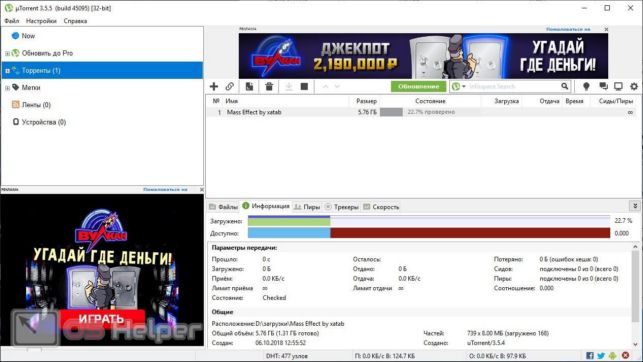The image size is (643, 362).
Task: Open the search provider dropdown arrow
Action: pos(464,87)
